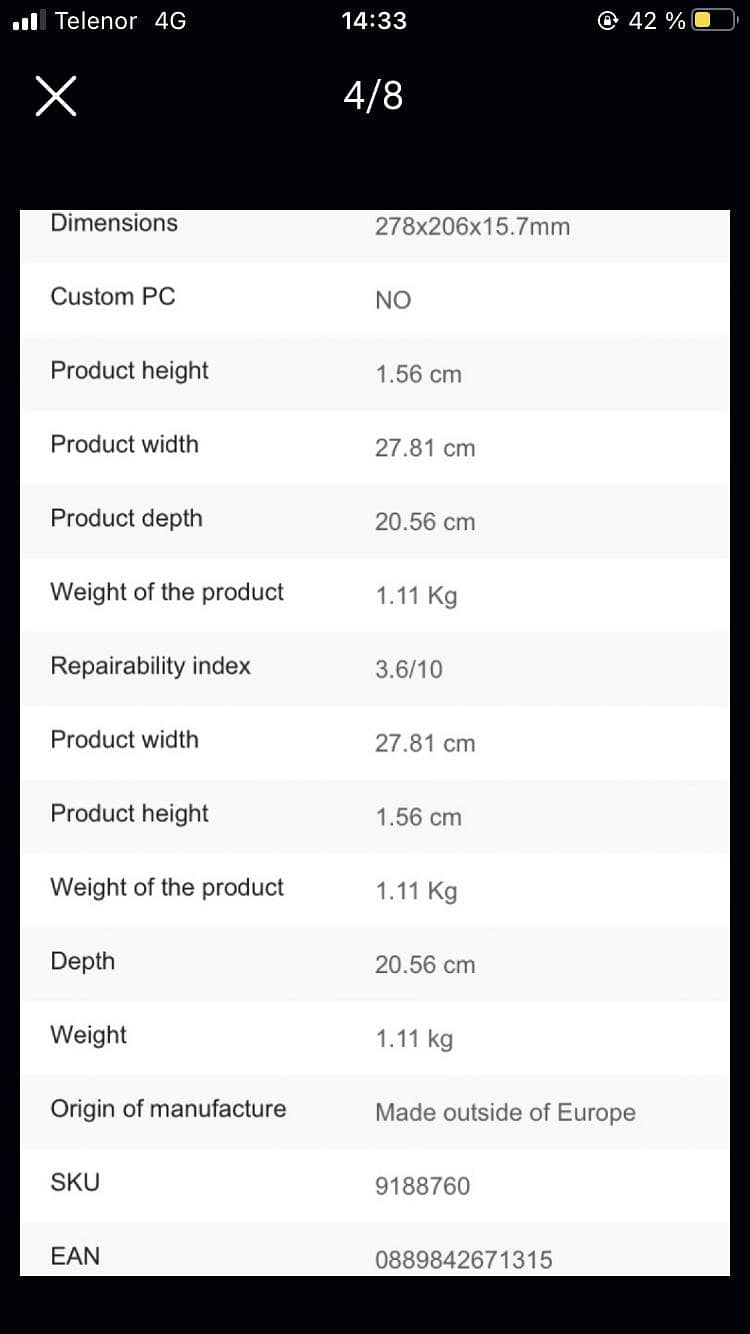Viewport: 750px width, 1334px height.
Task: Select the EAN label
Action: coord(75,1256)
